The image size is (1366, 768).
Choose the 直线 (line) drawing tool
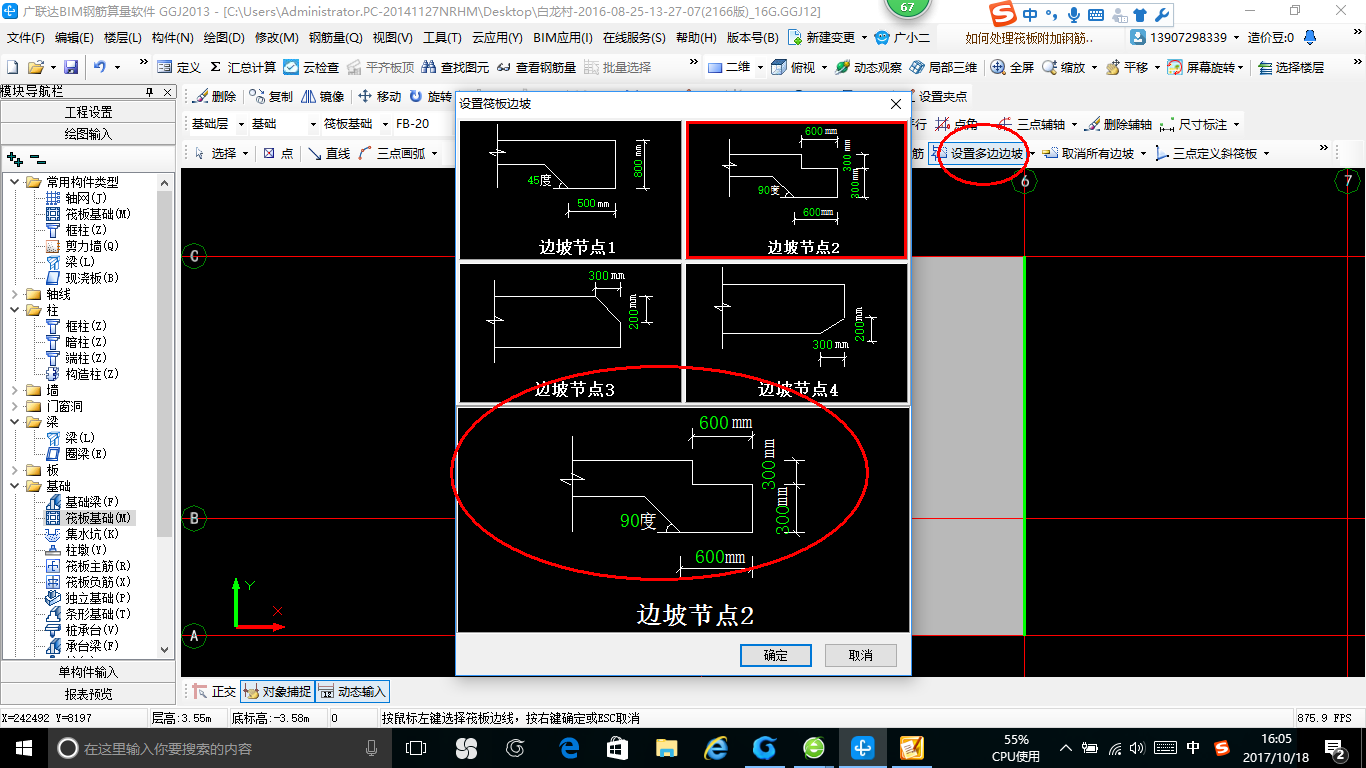329,153
